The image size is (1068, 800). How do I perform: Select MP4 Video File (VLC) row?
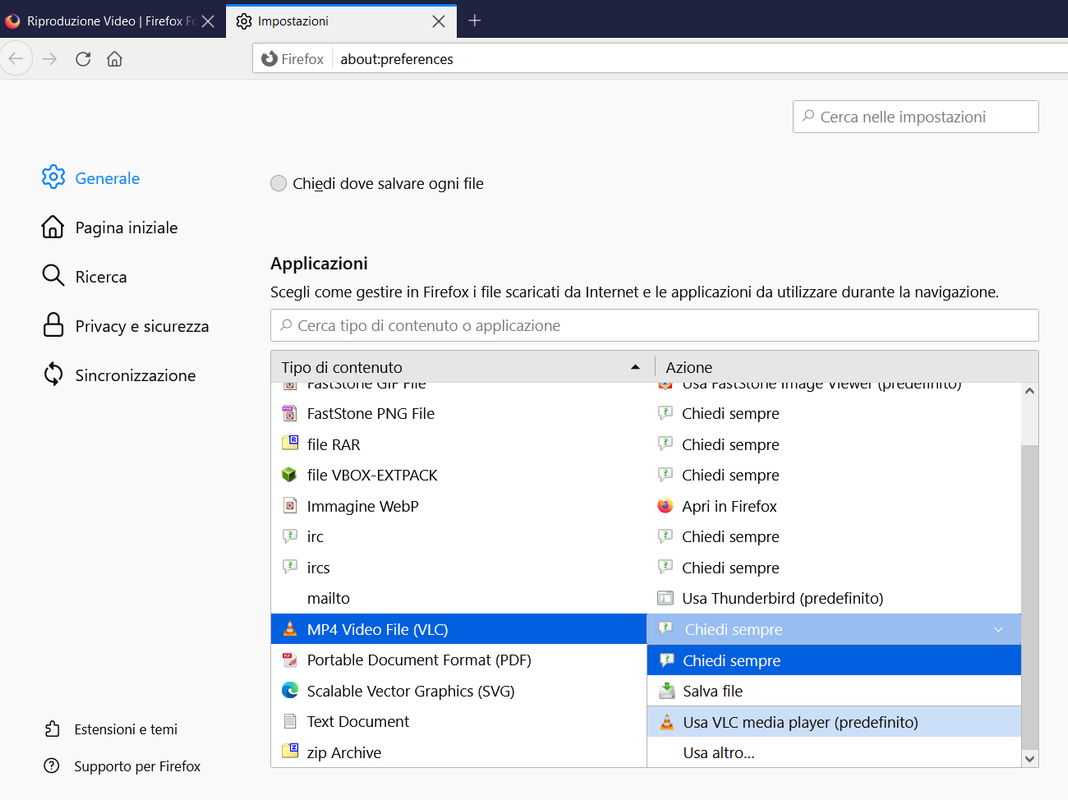pyautogui.click(x=458, y=629)
